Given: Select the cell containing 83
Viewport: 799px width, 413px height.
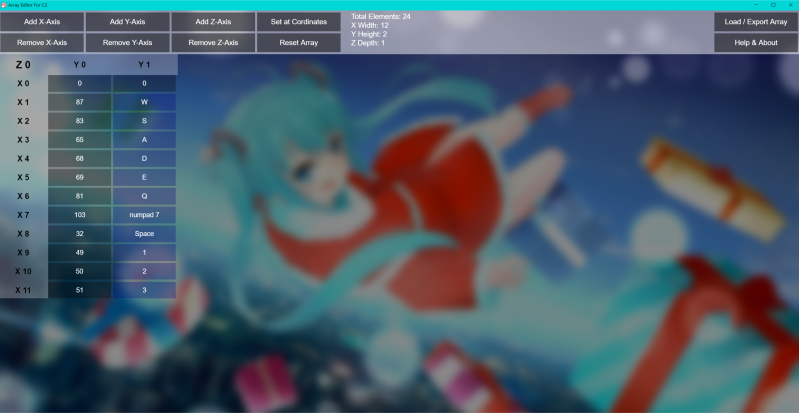Looking at the screenshot, I should click(x=79, y=121).
